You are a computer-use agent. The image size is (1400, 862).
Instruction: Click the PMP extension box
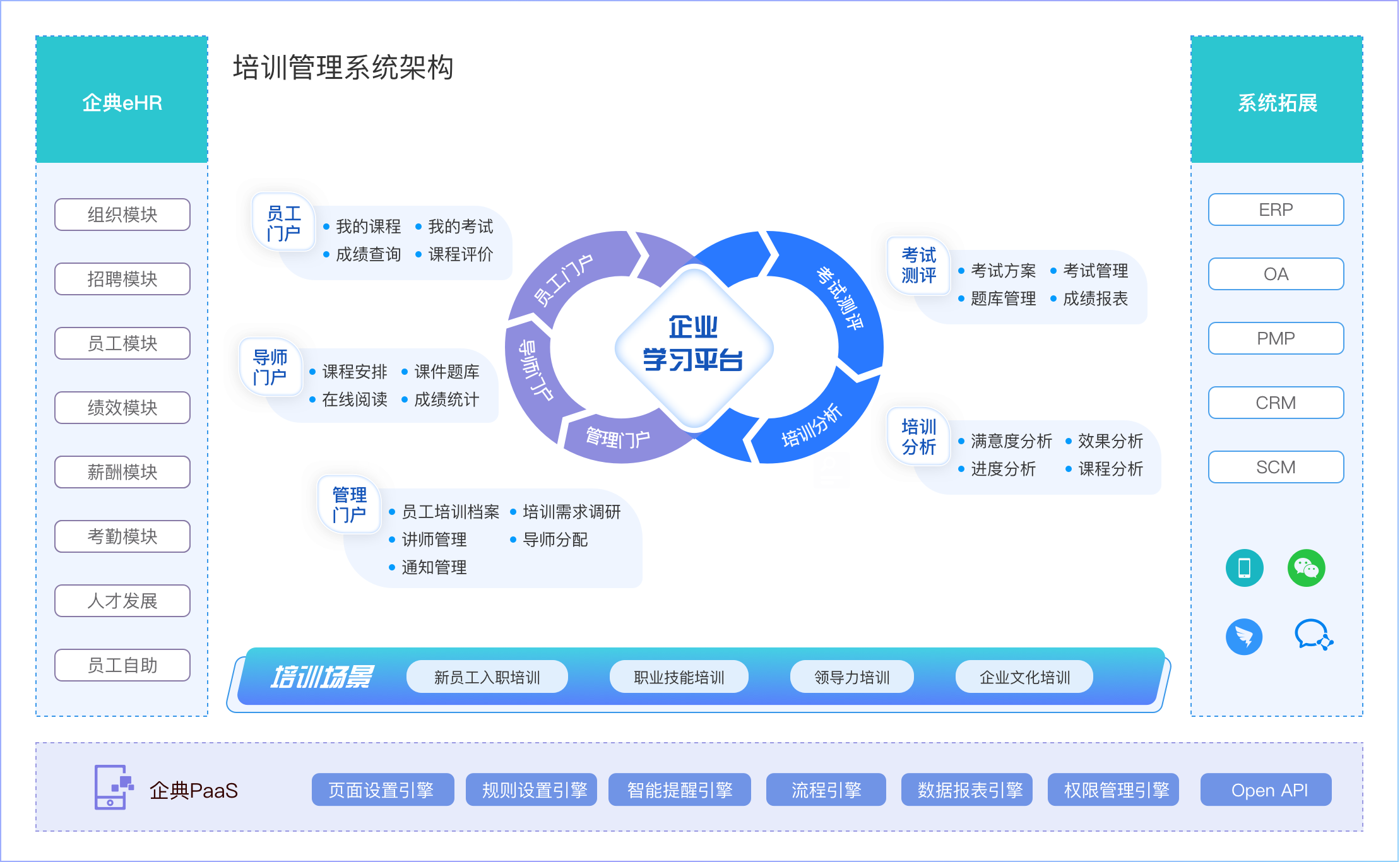point(1276,338)
